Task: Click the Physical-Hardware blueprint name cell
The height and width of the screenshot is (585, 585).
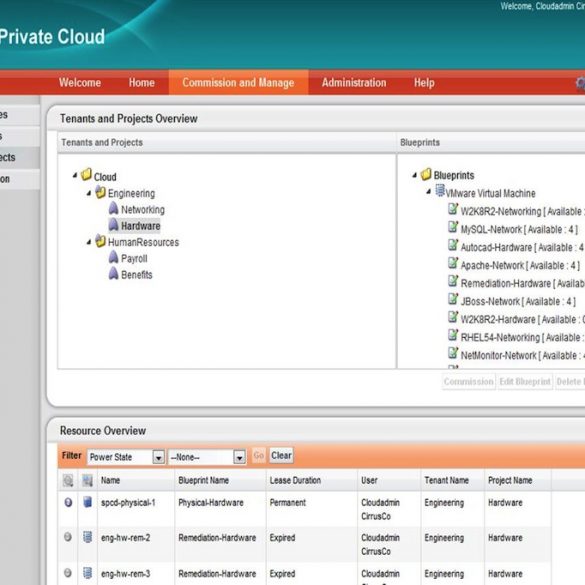Action: click(211, 503)
